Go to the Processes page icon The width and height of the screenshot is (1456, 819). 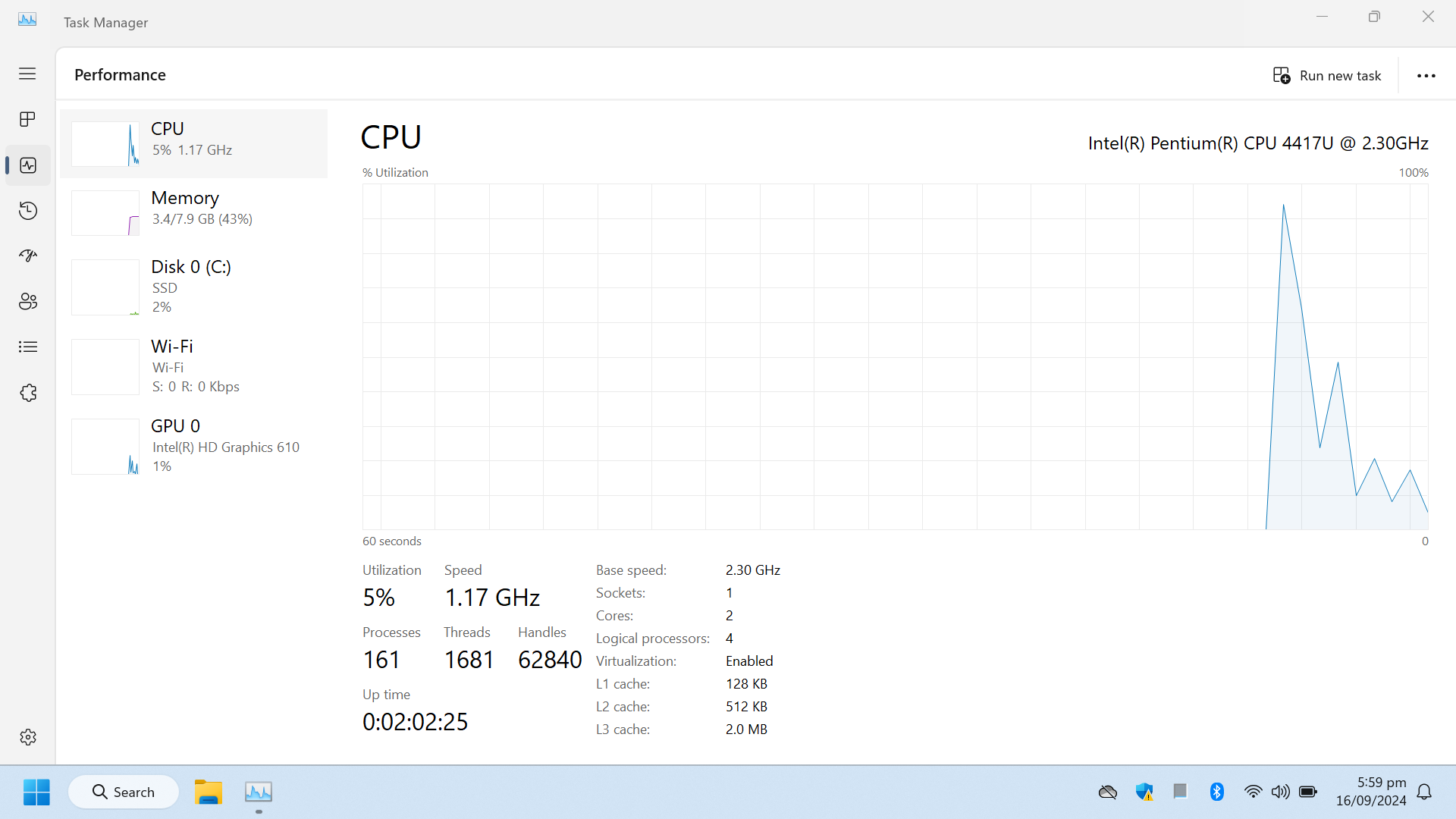coord(27,119)
